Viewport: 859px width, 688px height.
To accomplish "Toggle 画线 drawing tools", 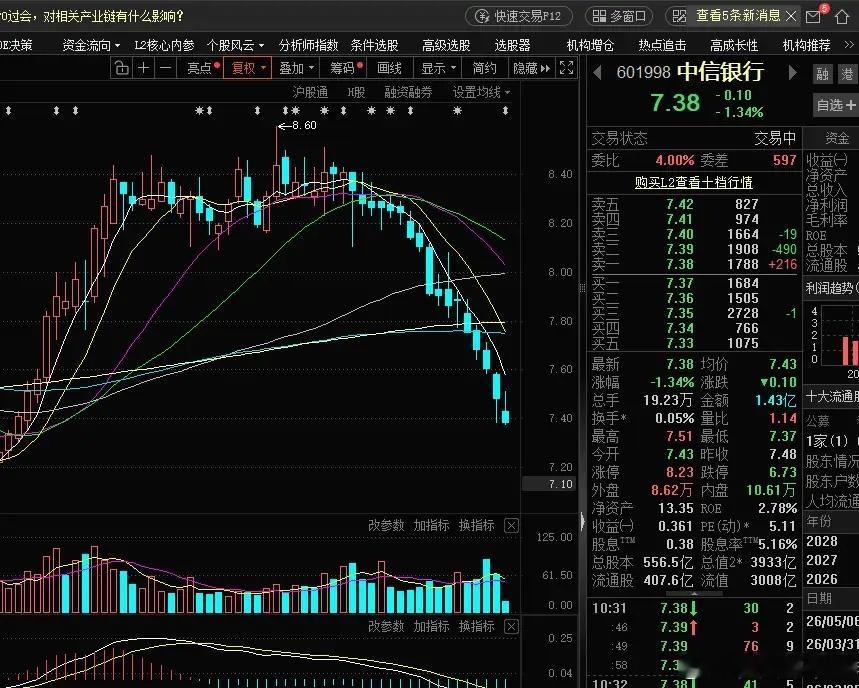I will (390, 68).
